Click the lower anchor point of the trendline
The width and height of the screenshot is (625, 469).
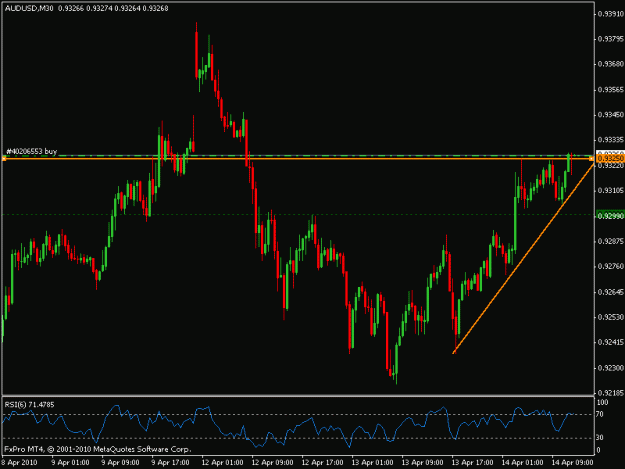tap(454, 353)
